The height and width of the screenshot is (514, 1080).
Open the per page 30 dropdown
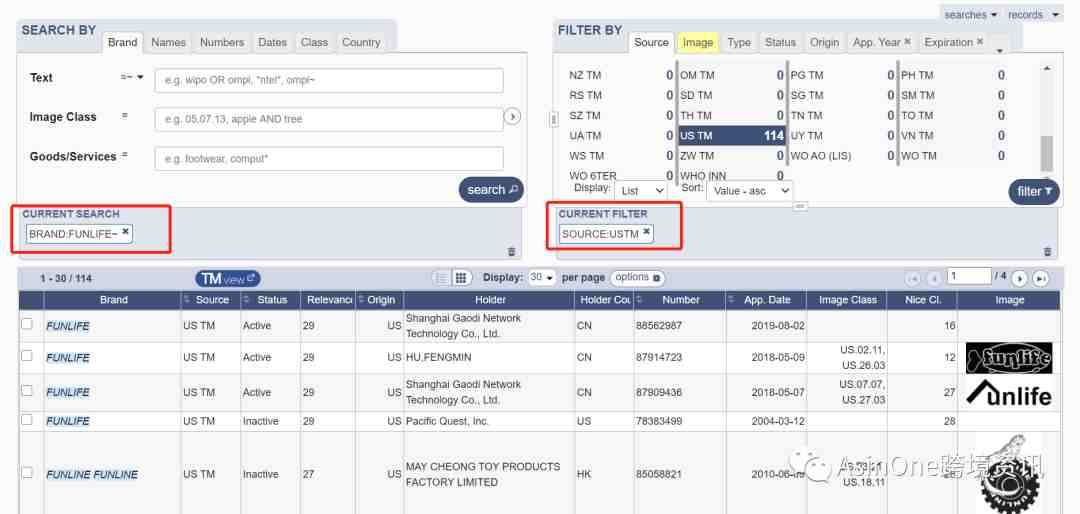coord(541,278)
